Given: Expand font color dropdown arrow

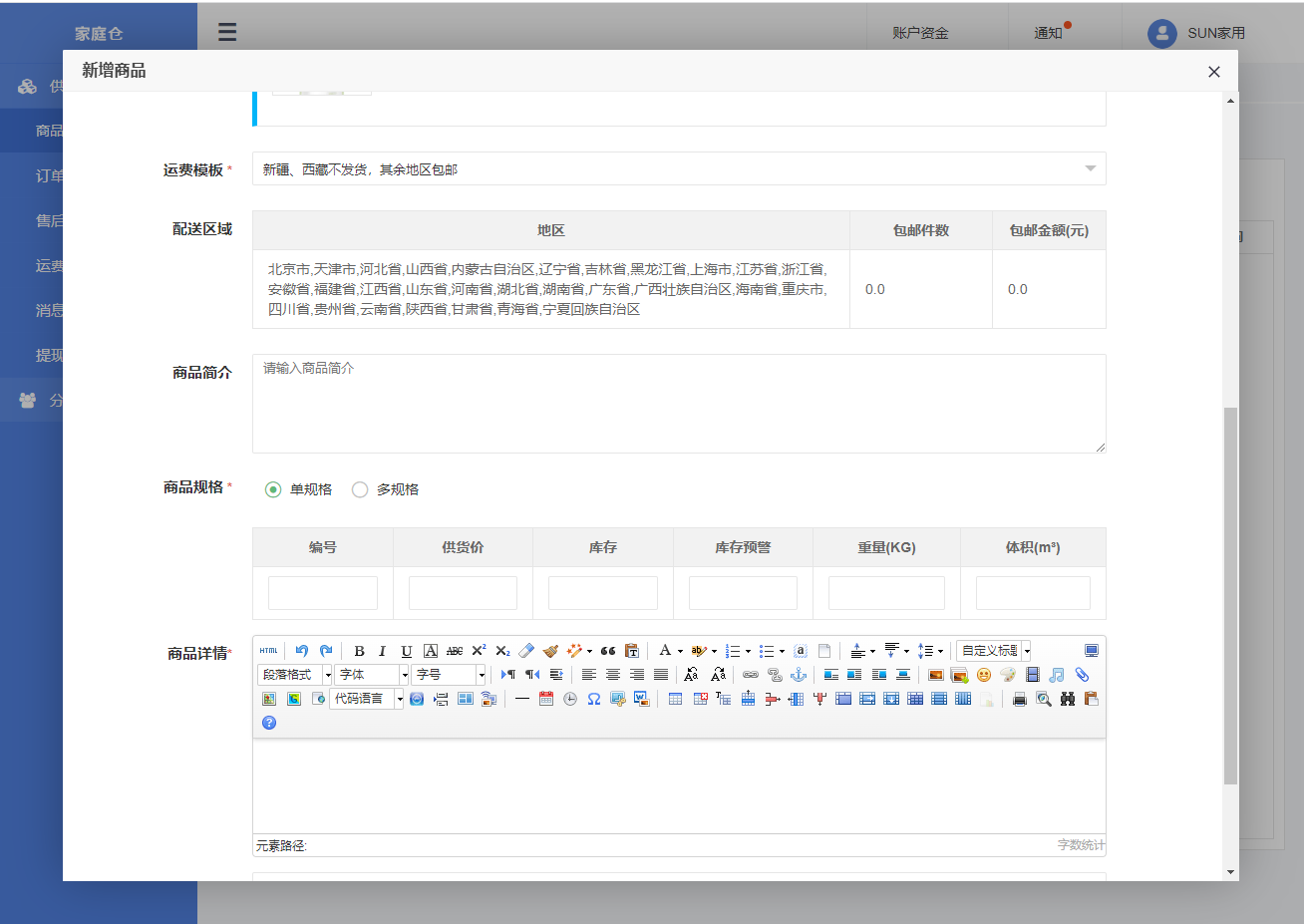Looking at the screenshot, I should pos(680,651).
